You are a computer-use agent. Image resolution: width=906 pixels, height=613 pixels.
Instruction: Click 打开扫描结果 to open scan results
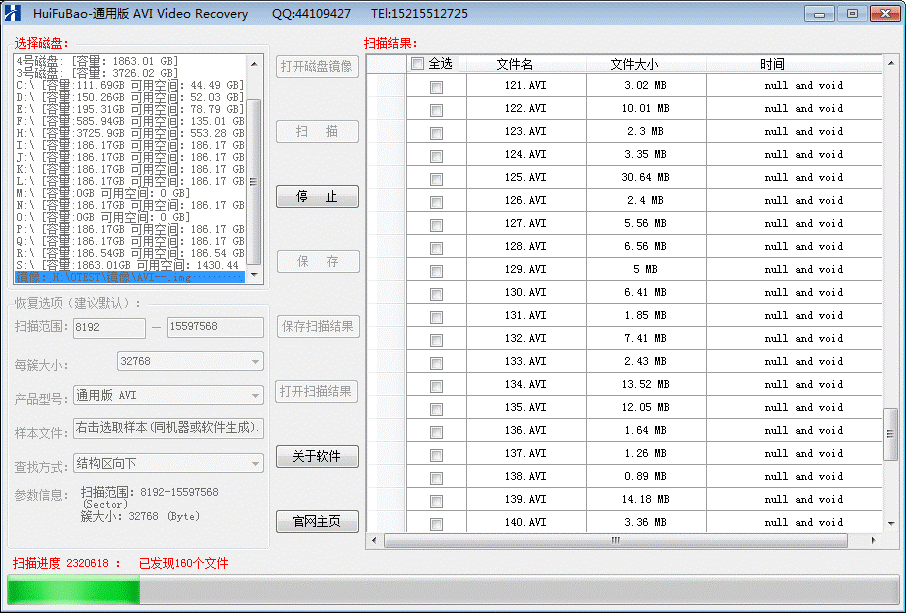click(317, 391)
